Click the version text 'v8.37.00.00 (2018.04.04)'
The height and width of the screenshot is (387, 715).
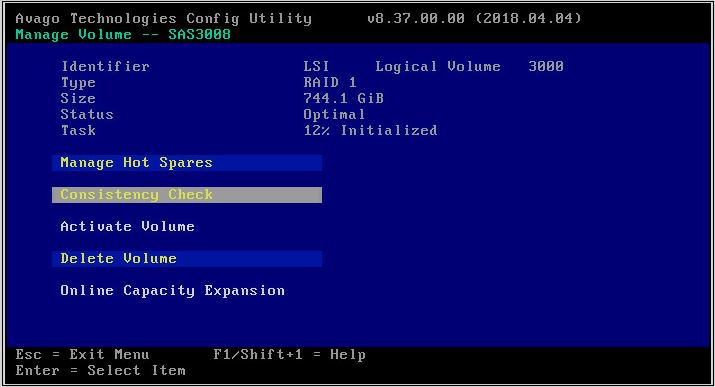[x=474, y=18]
